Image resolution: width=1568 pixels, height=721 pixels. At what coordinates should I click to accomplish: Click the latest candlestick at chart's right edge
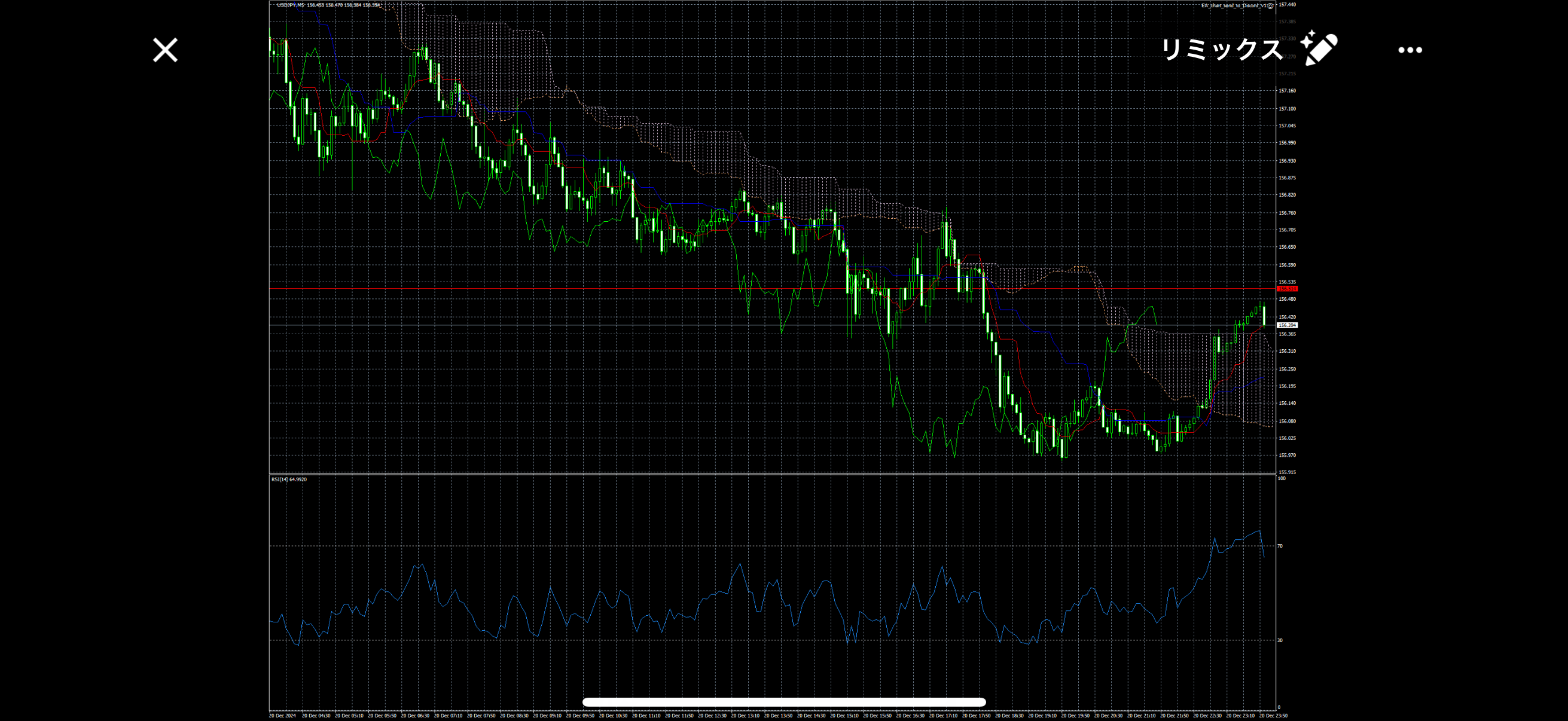[1264, 316]
